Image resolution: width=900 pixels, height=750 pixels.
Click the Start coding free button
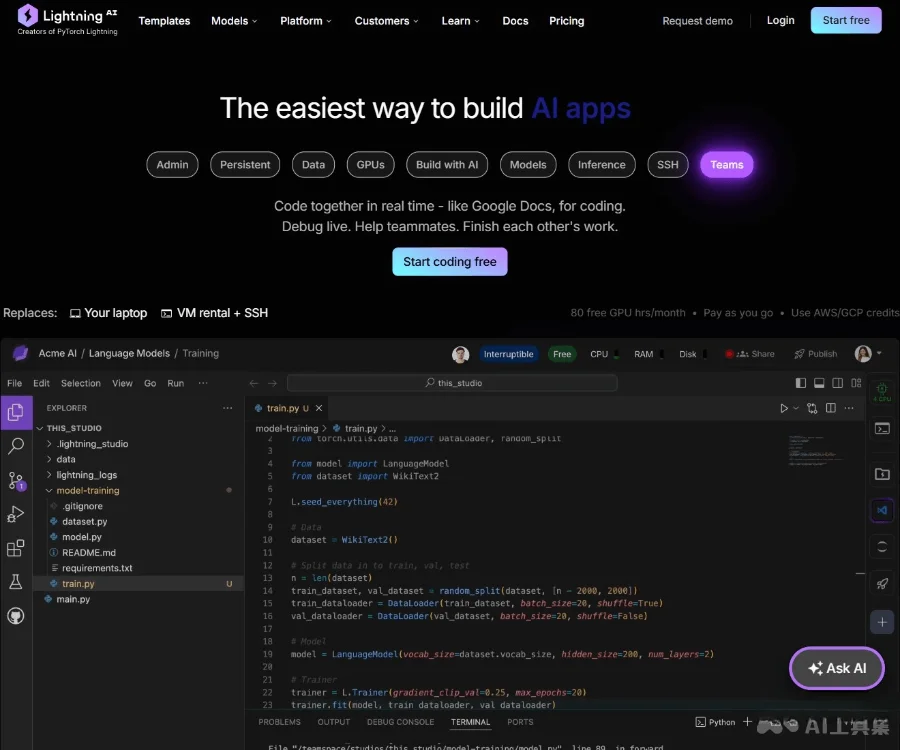(x=449, y=262)
